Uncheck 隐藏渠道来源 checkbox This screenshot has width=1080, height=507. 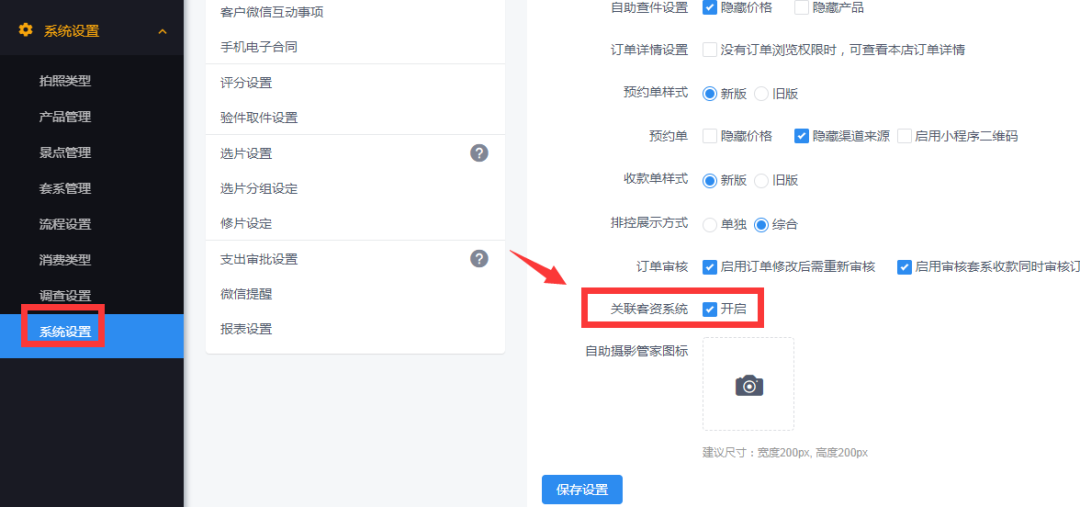[801, 136]
